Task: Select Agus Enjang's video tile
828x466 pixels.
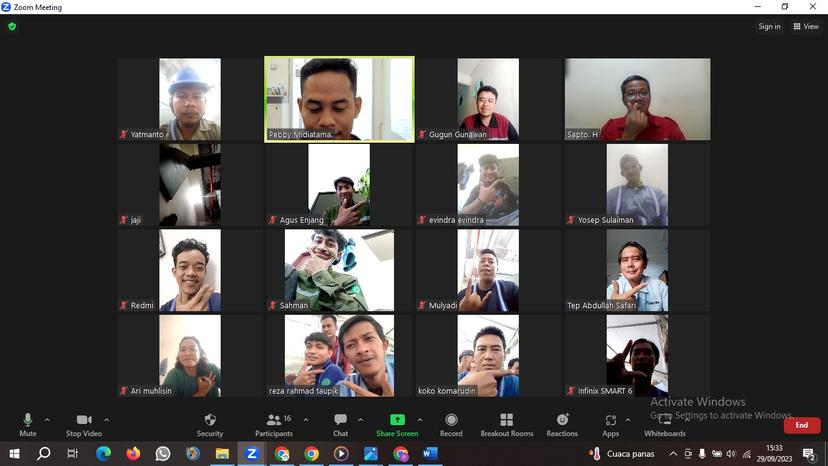Action: (x=339, y=185)
